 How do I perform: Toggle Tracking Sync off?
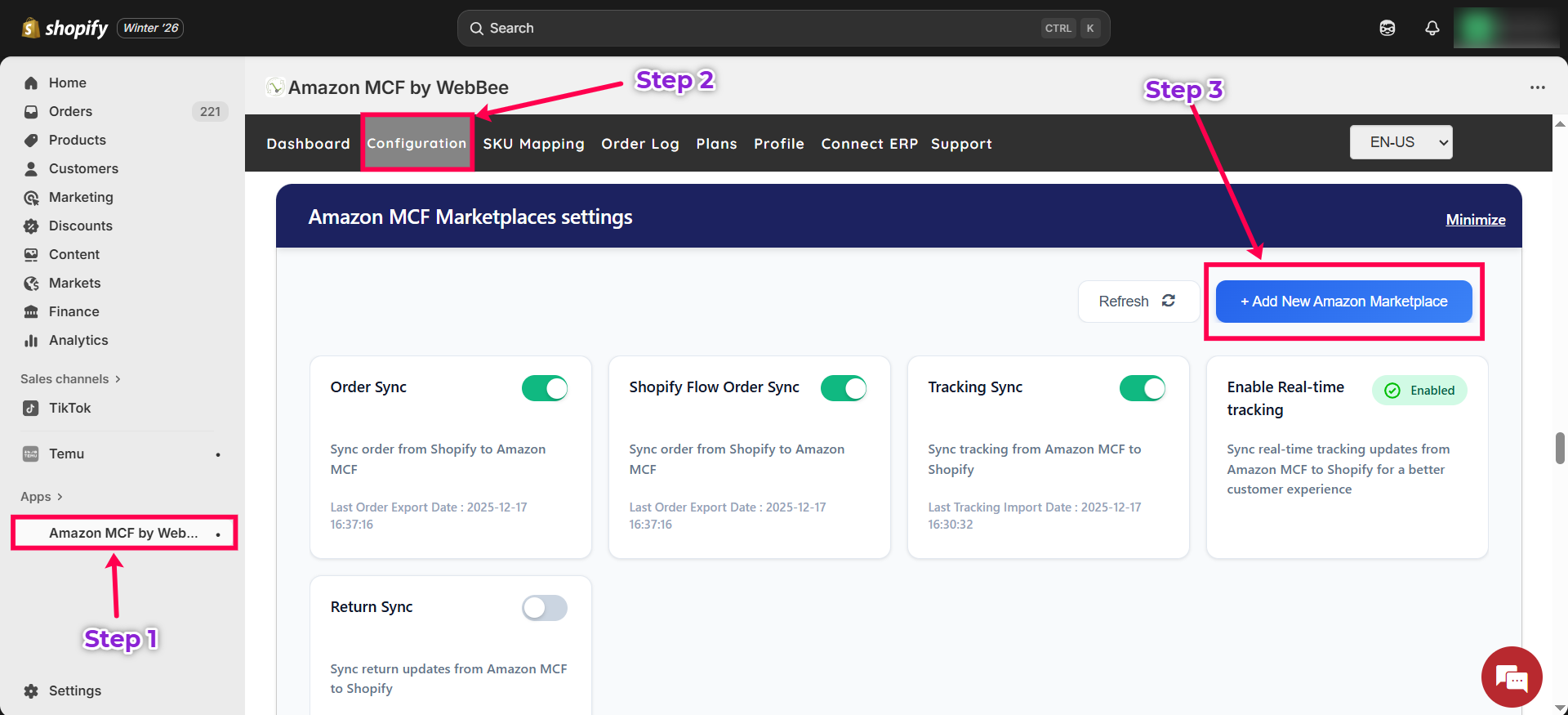tap(1142, 388)
